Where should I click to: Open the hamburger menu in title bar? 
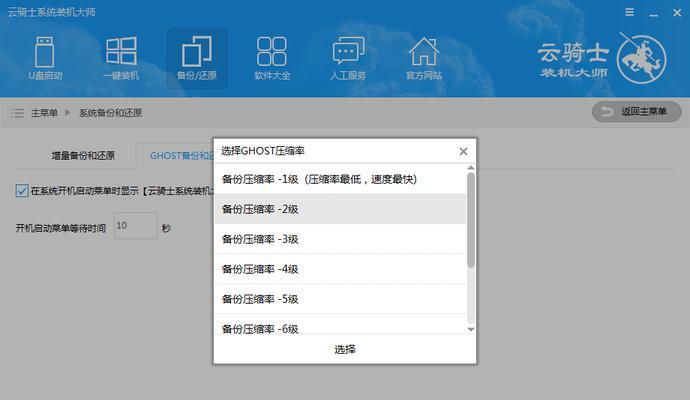click(630, 12)
